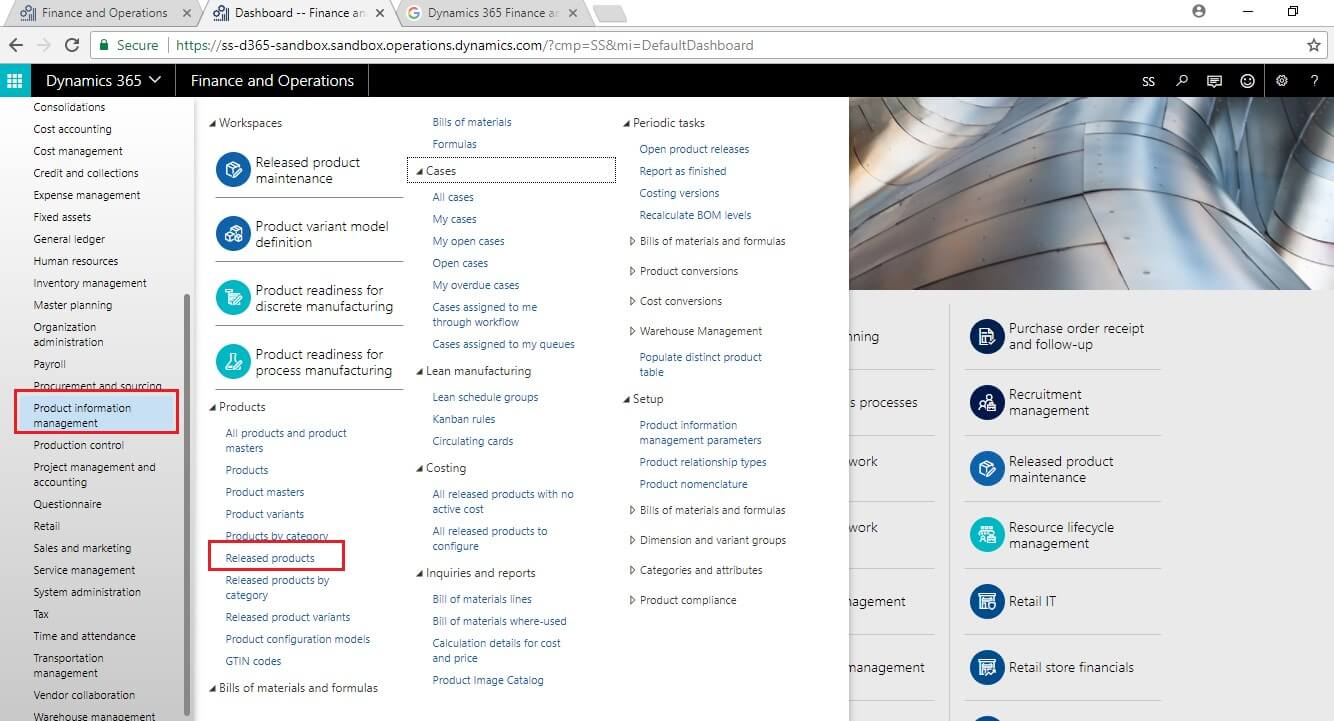This screenshot has height=721, width=1334.
Task: Click the search magnifier icon in header
Action: point(1182,81)
